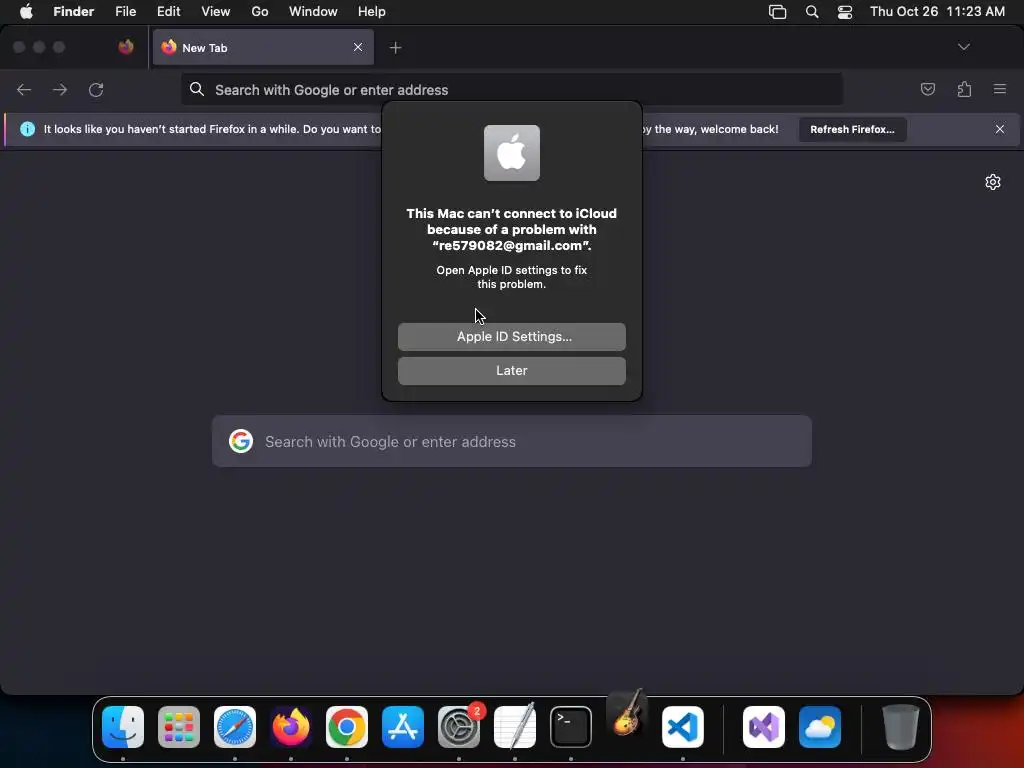This screenshot has height=768, width=1024.
Task: Close the New Tab tab
Action: [x=358, y=47]
